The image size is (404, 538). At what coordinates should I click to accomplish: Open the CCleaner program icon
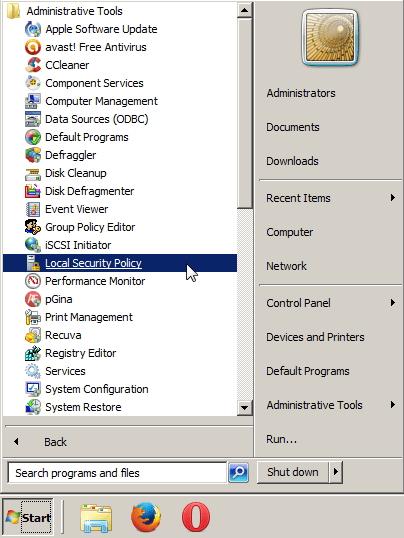(x=33, y=65)
